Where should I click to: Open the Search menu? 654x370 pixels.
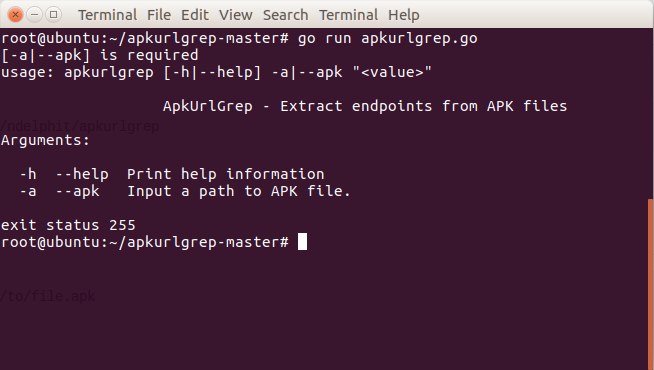(285, 15)
